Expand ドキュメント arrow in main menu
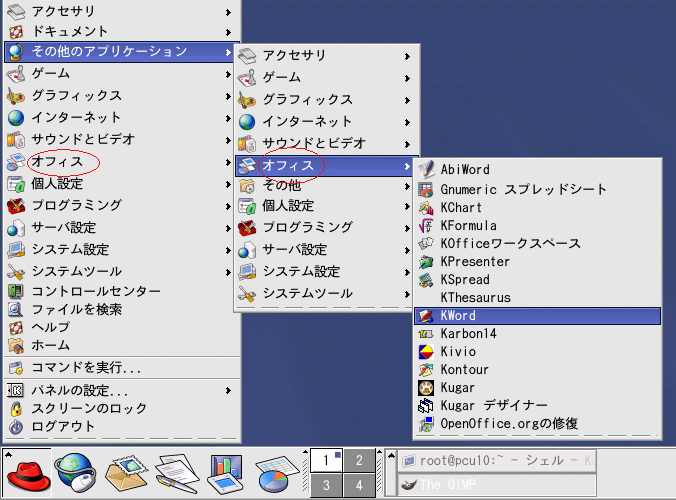This screenshot has width=676, height=500. coord(228,32)
